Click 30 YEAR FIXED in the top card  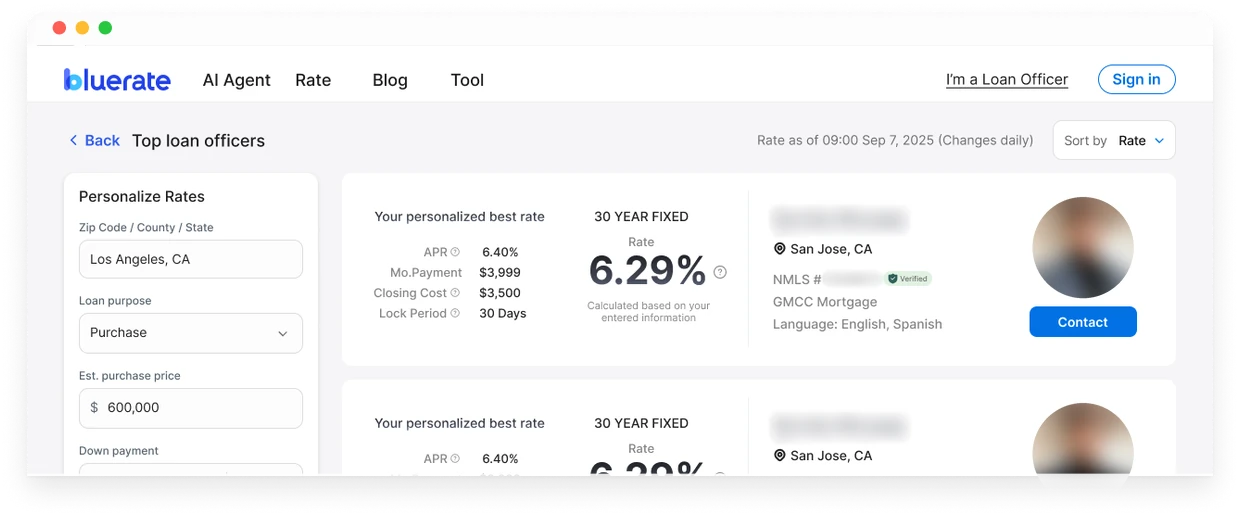pyautogui.click(x=641, y=217)
